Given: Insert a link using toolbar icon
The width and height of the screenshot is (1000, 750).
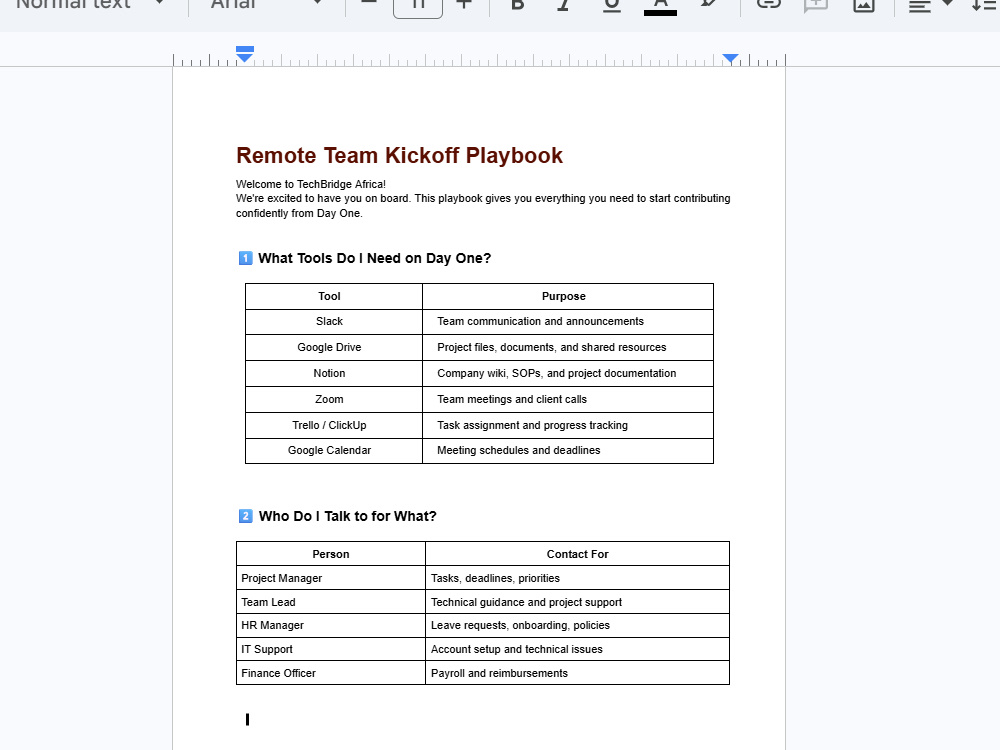Looking at the screenshot, I should pos(768,5).
